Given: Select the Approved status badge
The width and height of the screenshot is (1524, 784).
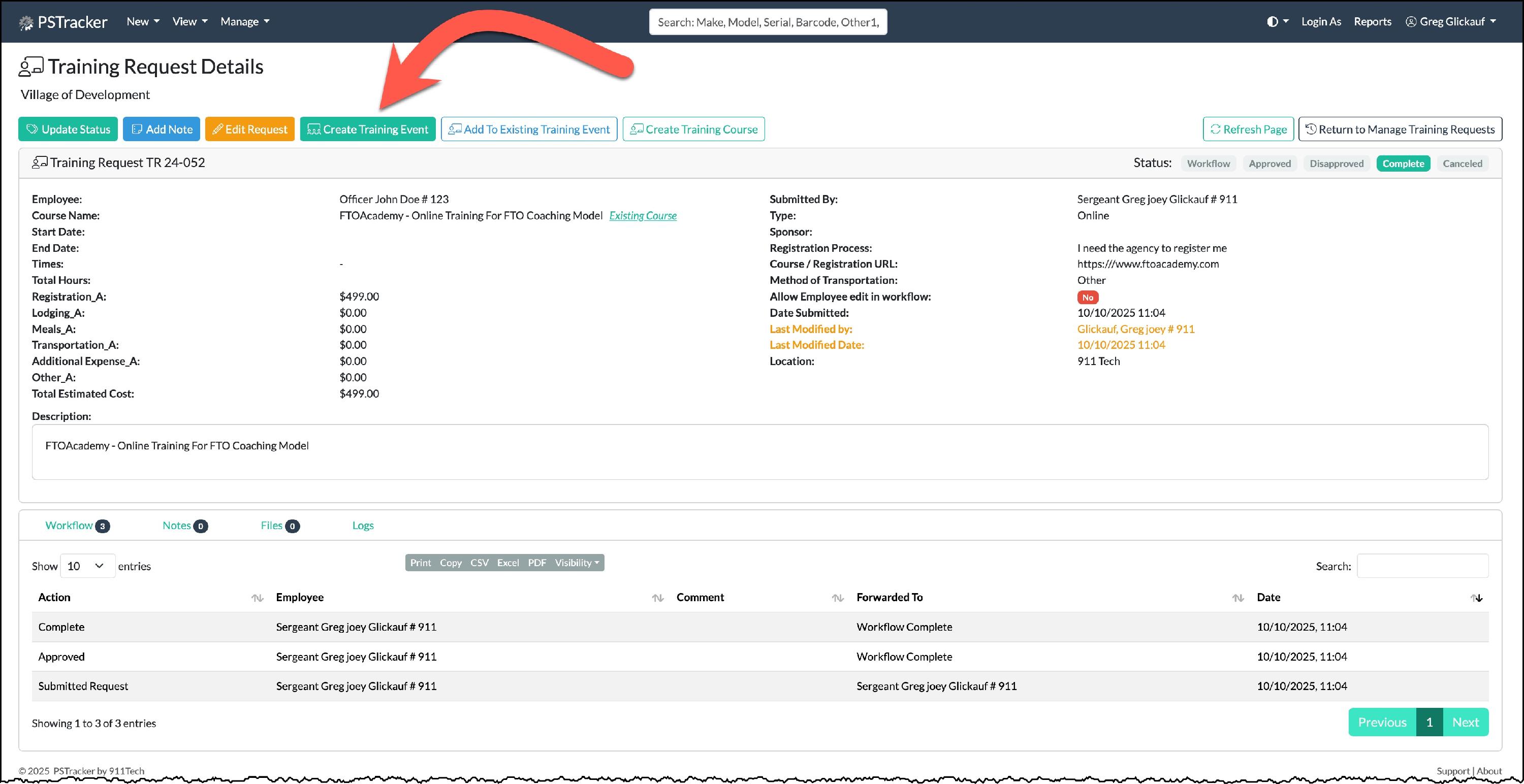Looking at the screenshot, I should tap(1269, 164).
